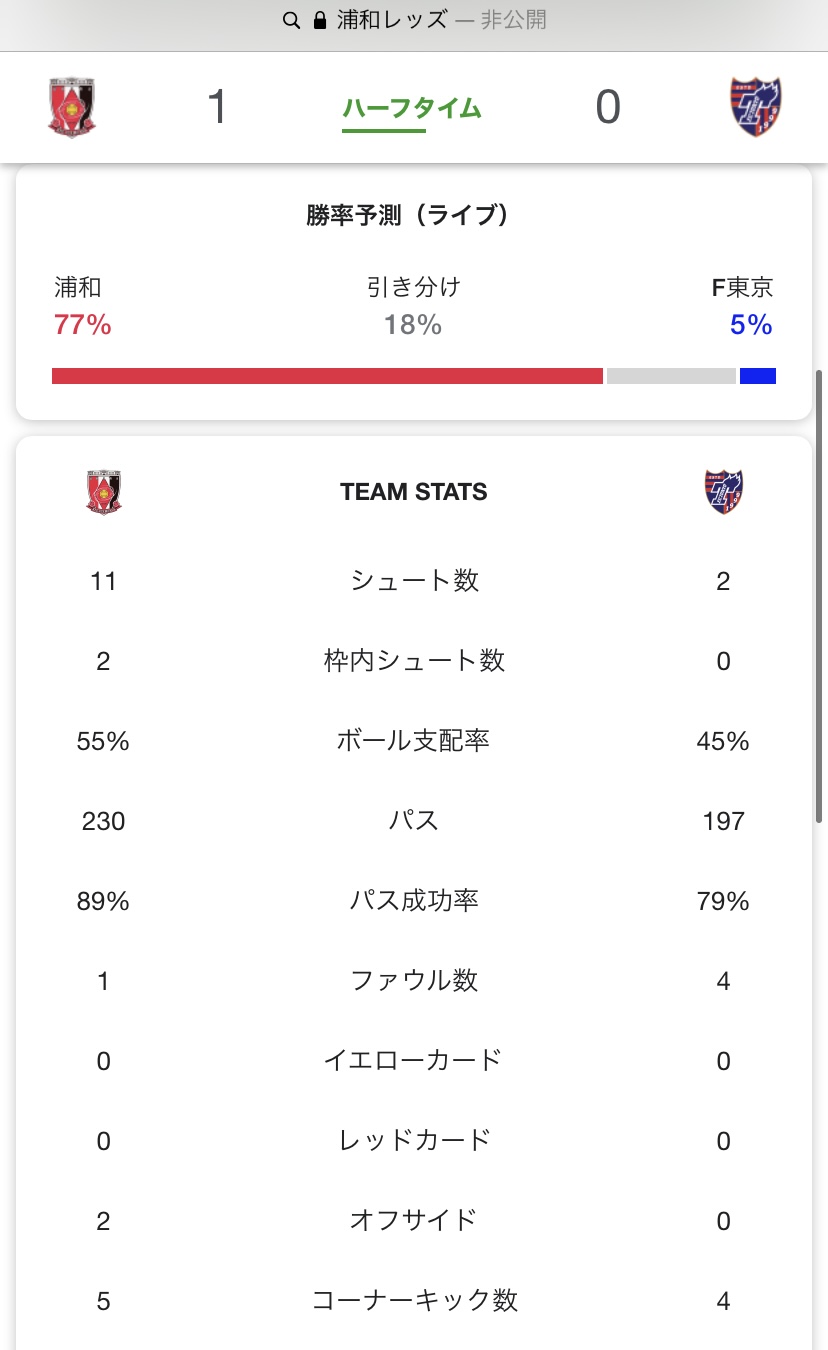Screen dimensions: 828x1350
Task: Tap the 浦和 77% win prediction
Action: click(82, 307)
